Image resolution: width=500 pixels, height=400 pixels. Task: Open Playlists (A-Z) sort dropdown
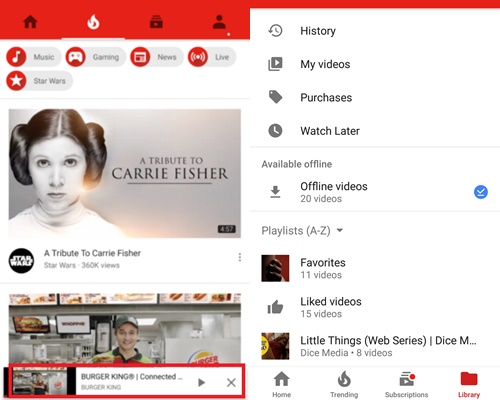click(302, 231)
